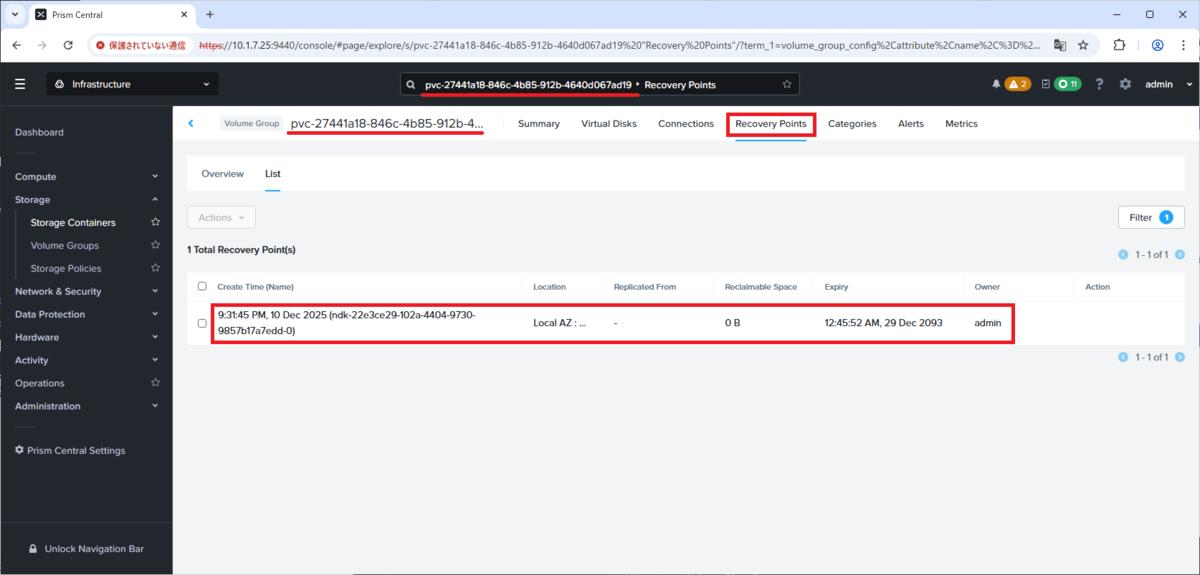Switch to the Connections tab
This screenshot has width=1200, height=575.
coord(686,124)
